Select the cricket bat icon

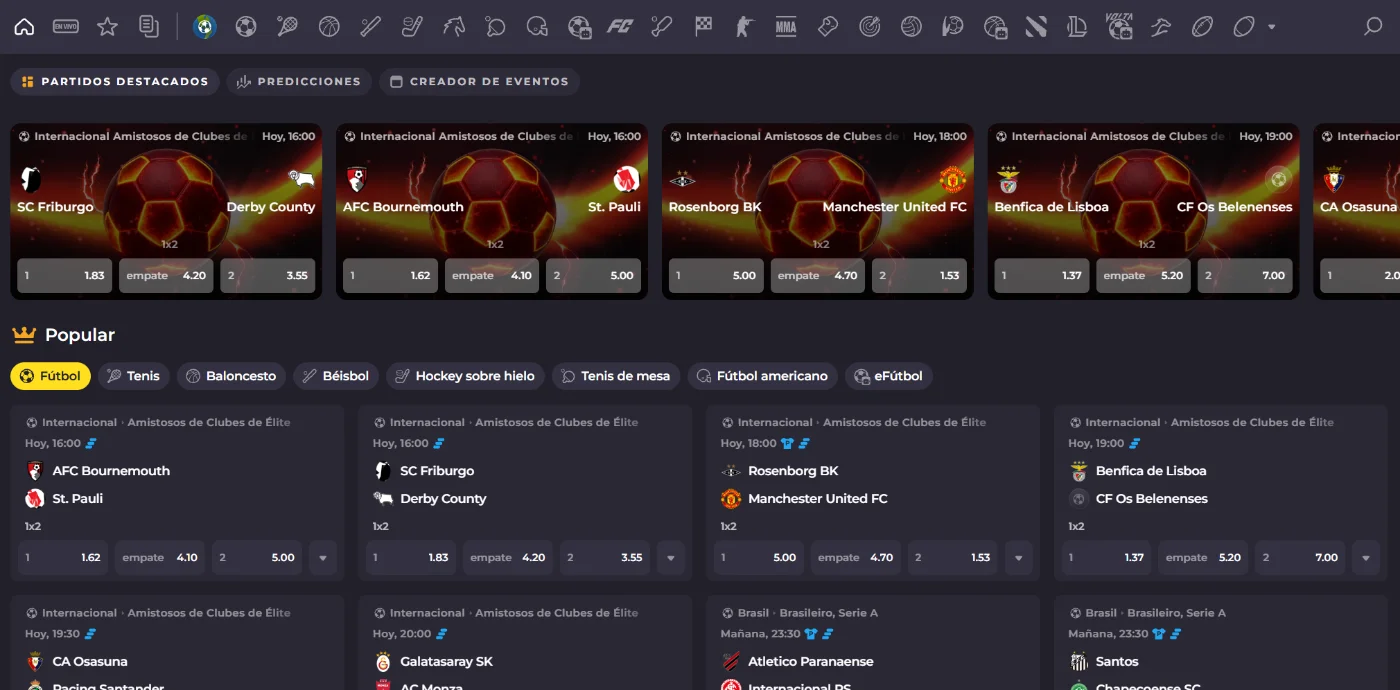[x=661, y=27]
